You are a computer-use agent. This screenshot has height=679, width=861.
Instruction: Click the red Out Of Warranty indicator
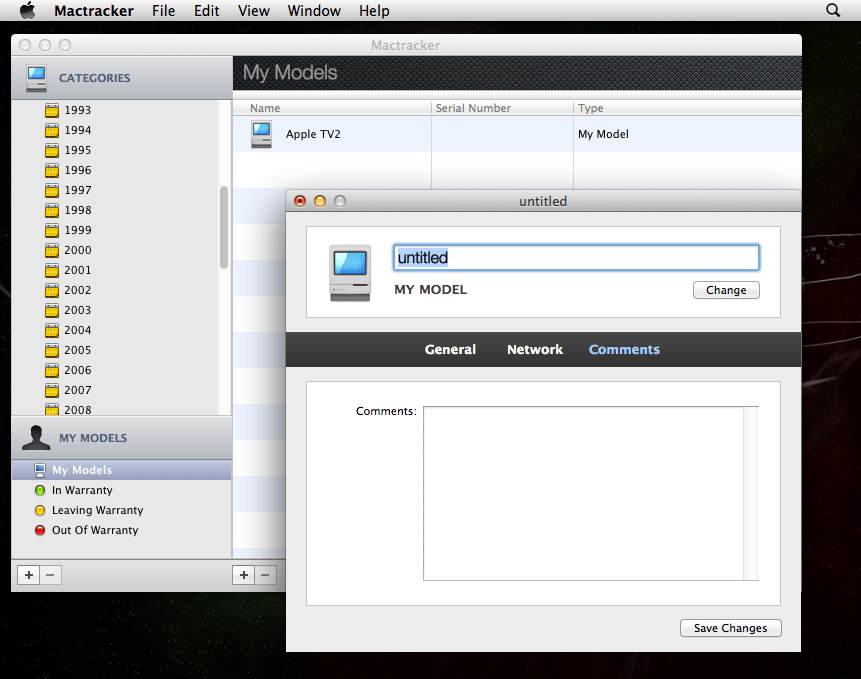pyautogui.click(x=40, y=530)
